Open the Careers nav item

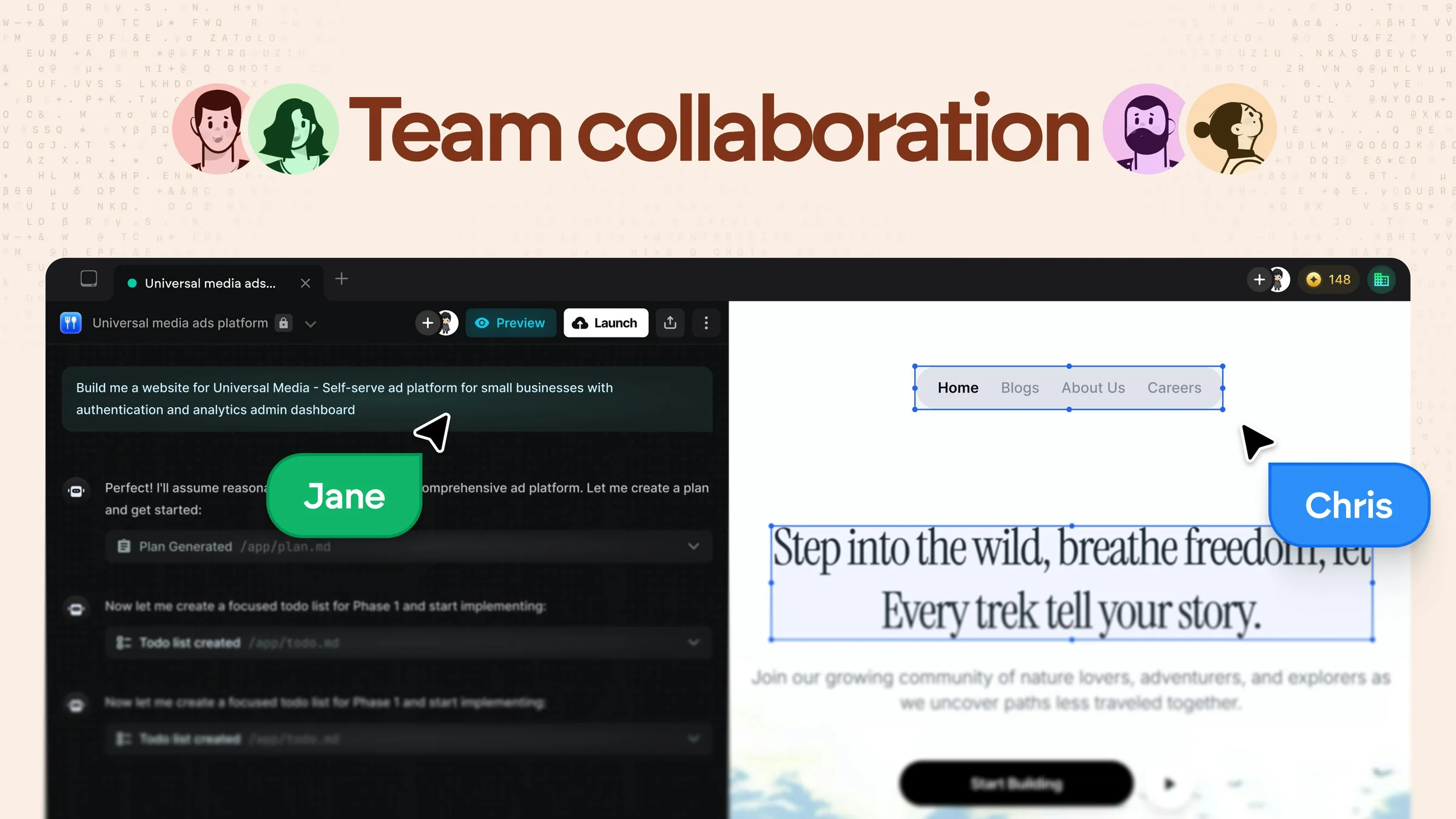(1174, 388)
